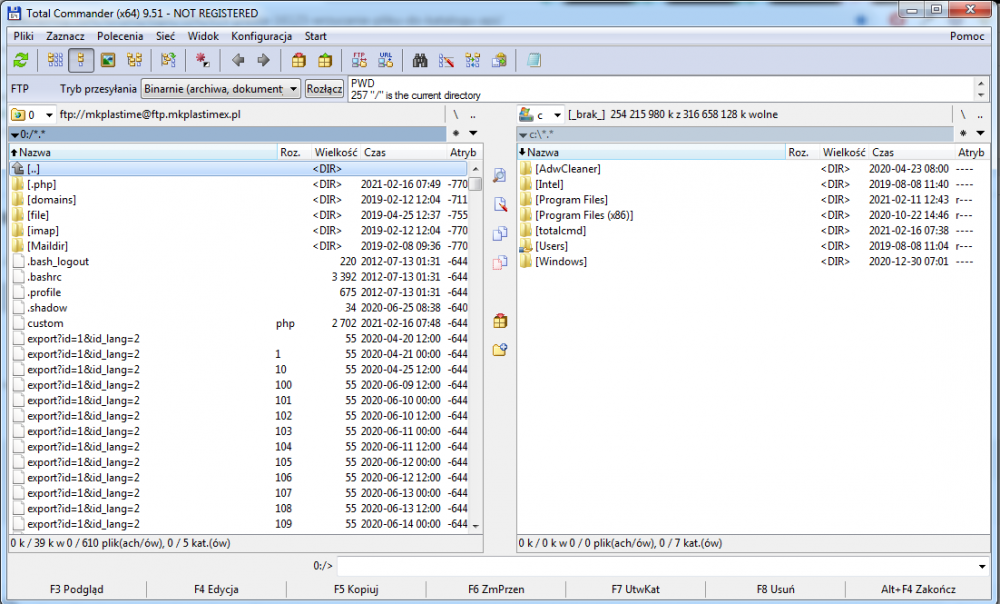
Task: Click right panel parent directory .. button
Action: click(x=980, y=115)
